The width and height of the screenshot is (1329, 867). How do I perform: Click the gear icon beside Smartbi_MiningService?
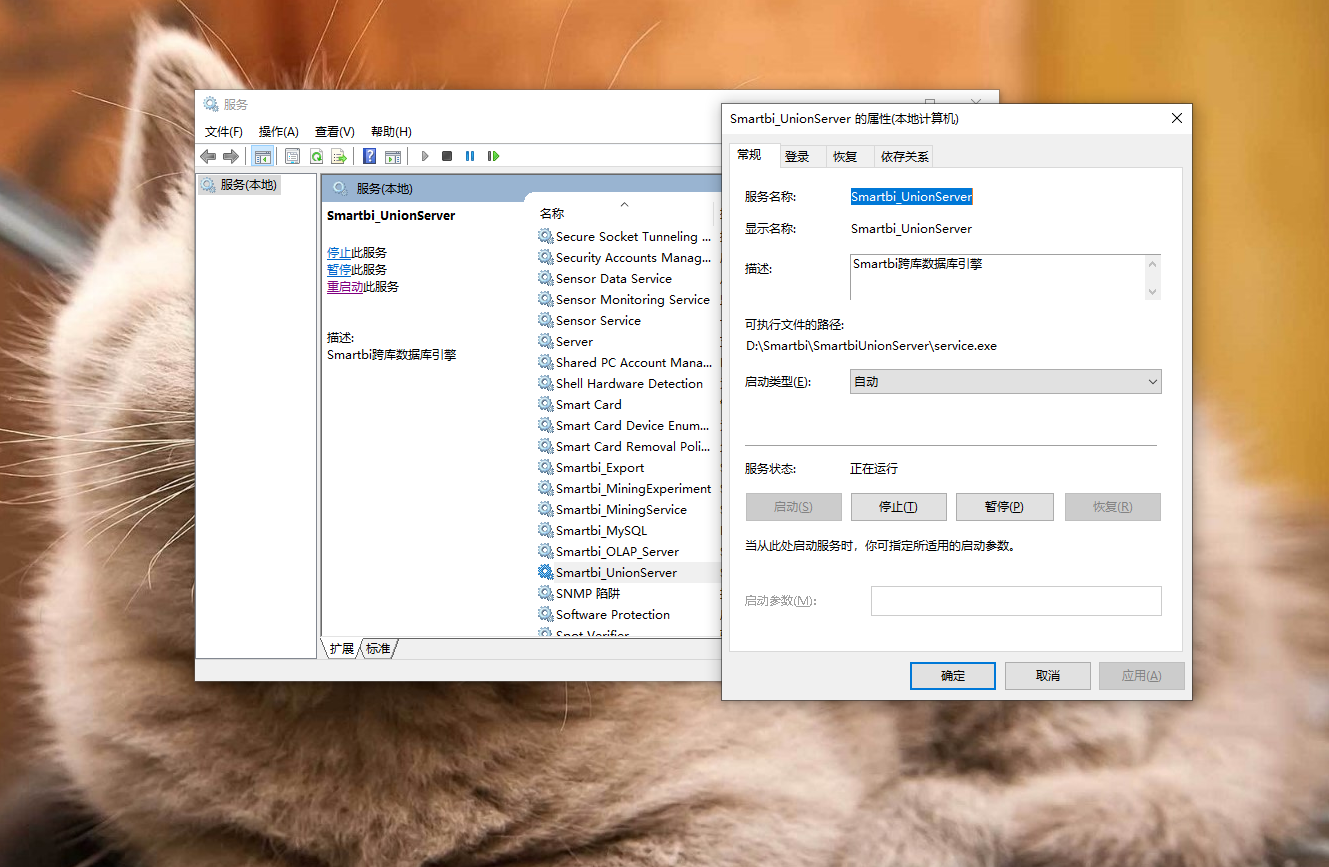pos(545,509)
